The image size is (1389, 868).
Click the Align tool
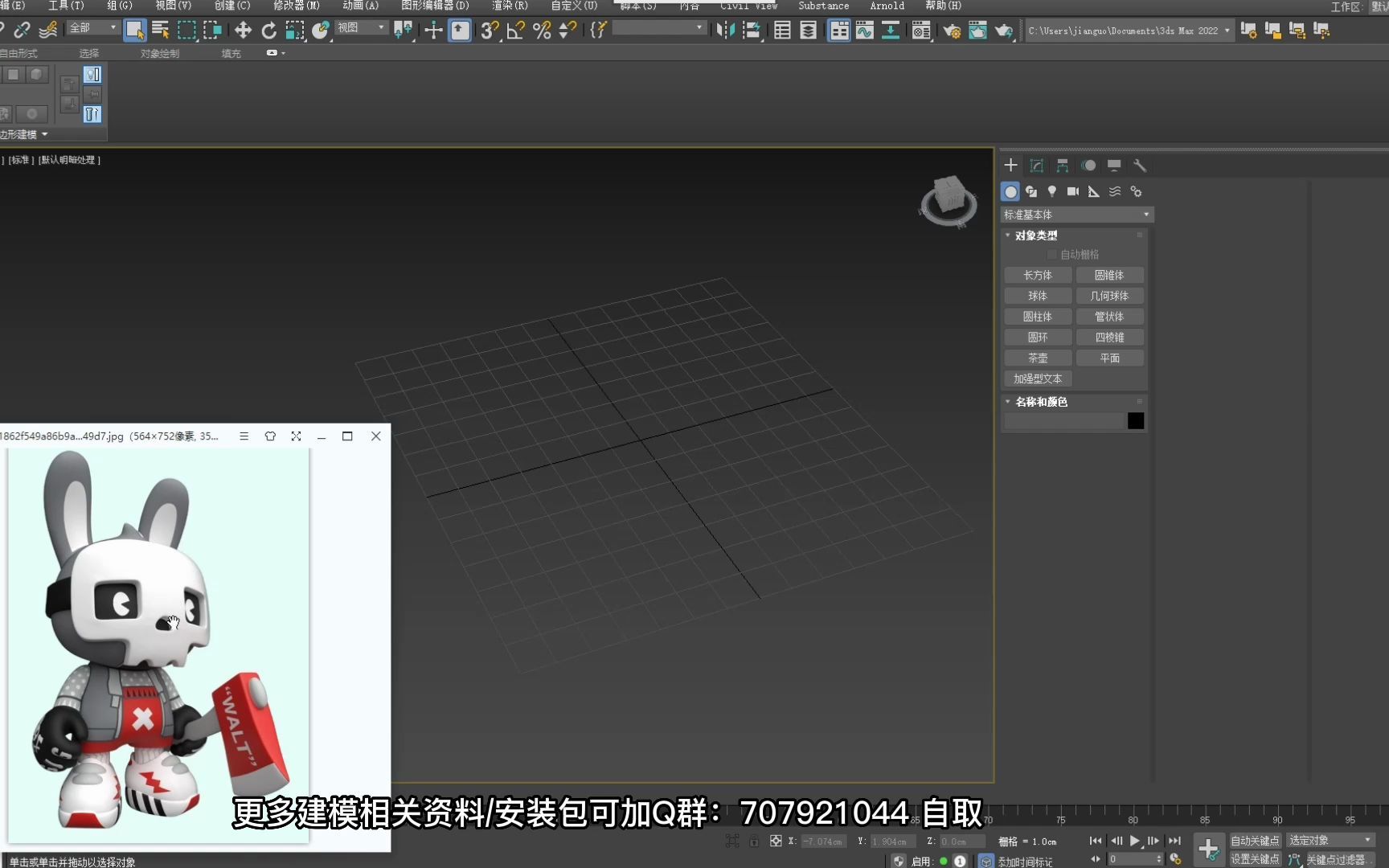752,31
